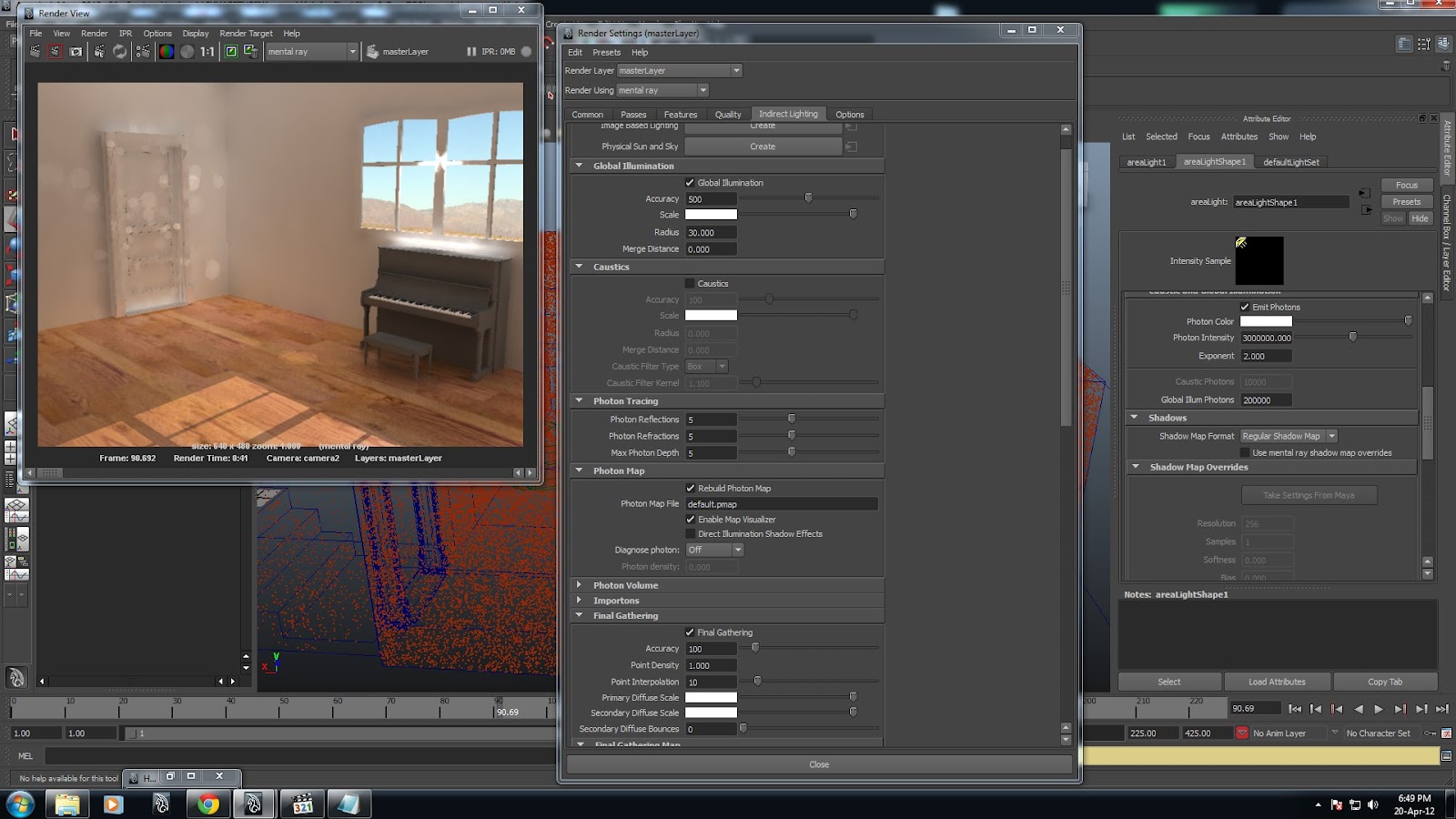Enable Use mental ray shadow map overrides
The height and width of the screenshot is (819, 1456).
(x=1245, y=452)
